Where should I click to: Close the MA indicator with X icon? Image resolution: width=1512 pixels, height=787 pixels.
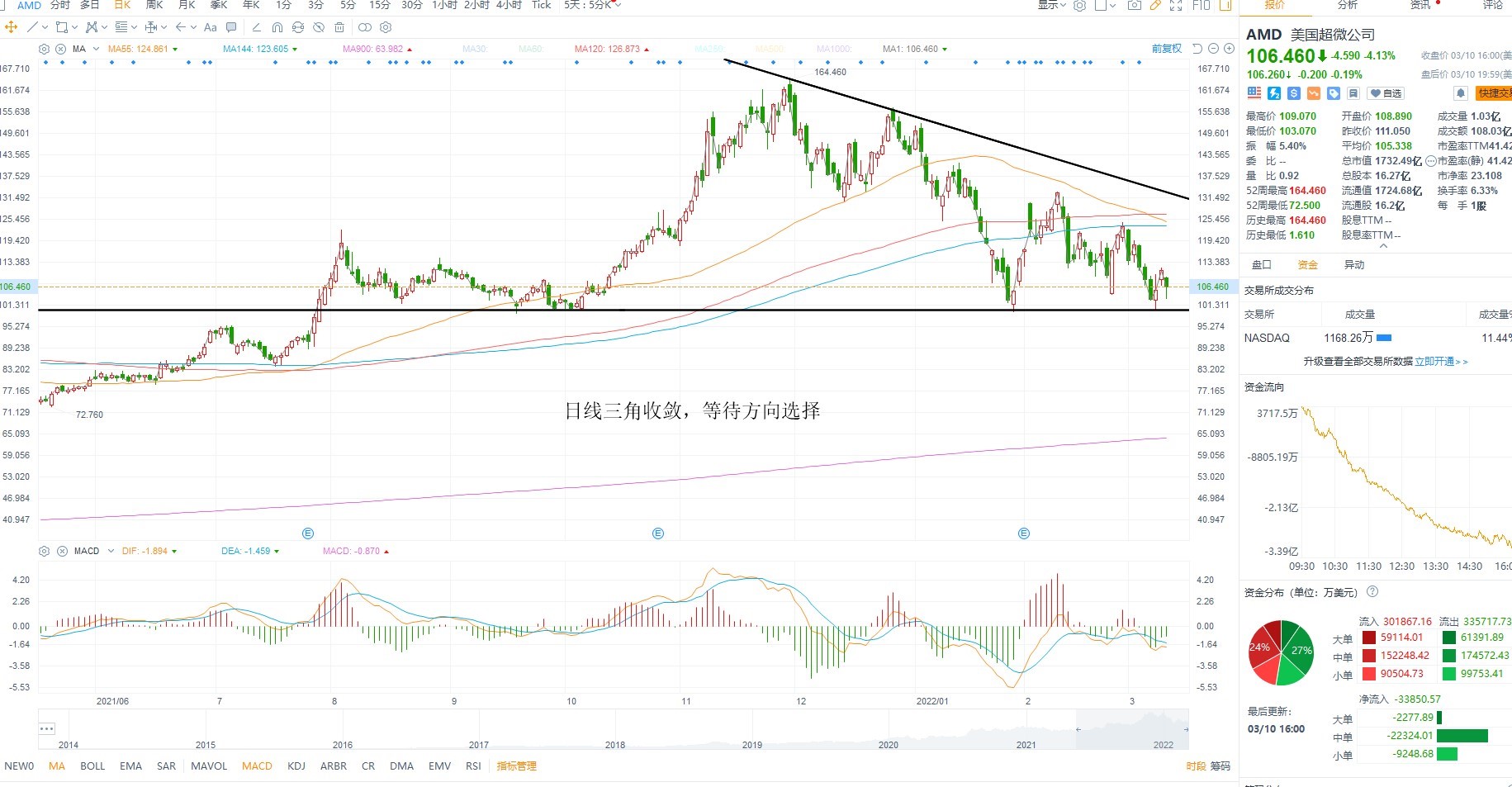click(x=60, y=49)
